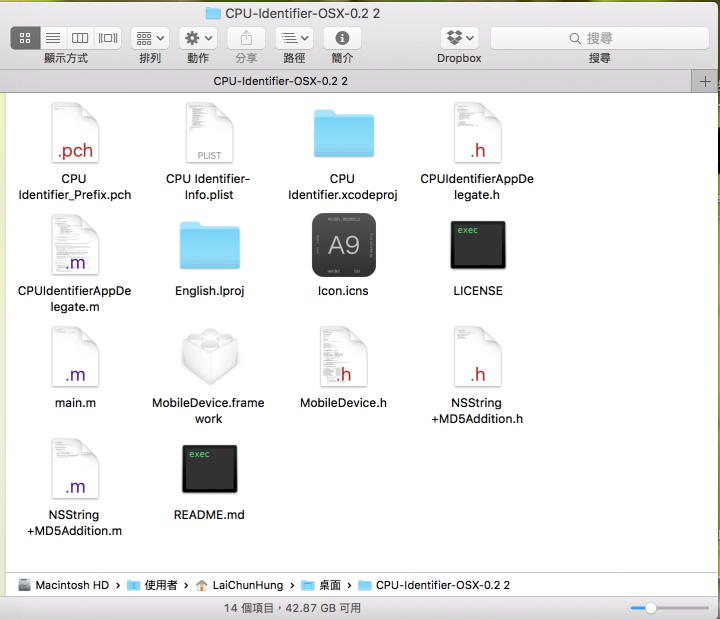720x619 pixels.
Task: Select CPU Identifier_Prefix.pch file icon
Action: click(x=75, y=133)
